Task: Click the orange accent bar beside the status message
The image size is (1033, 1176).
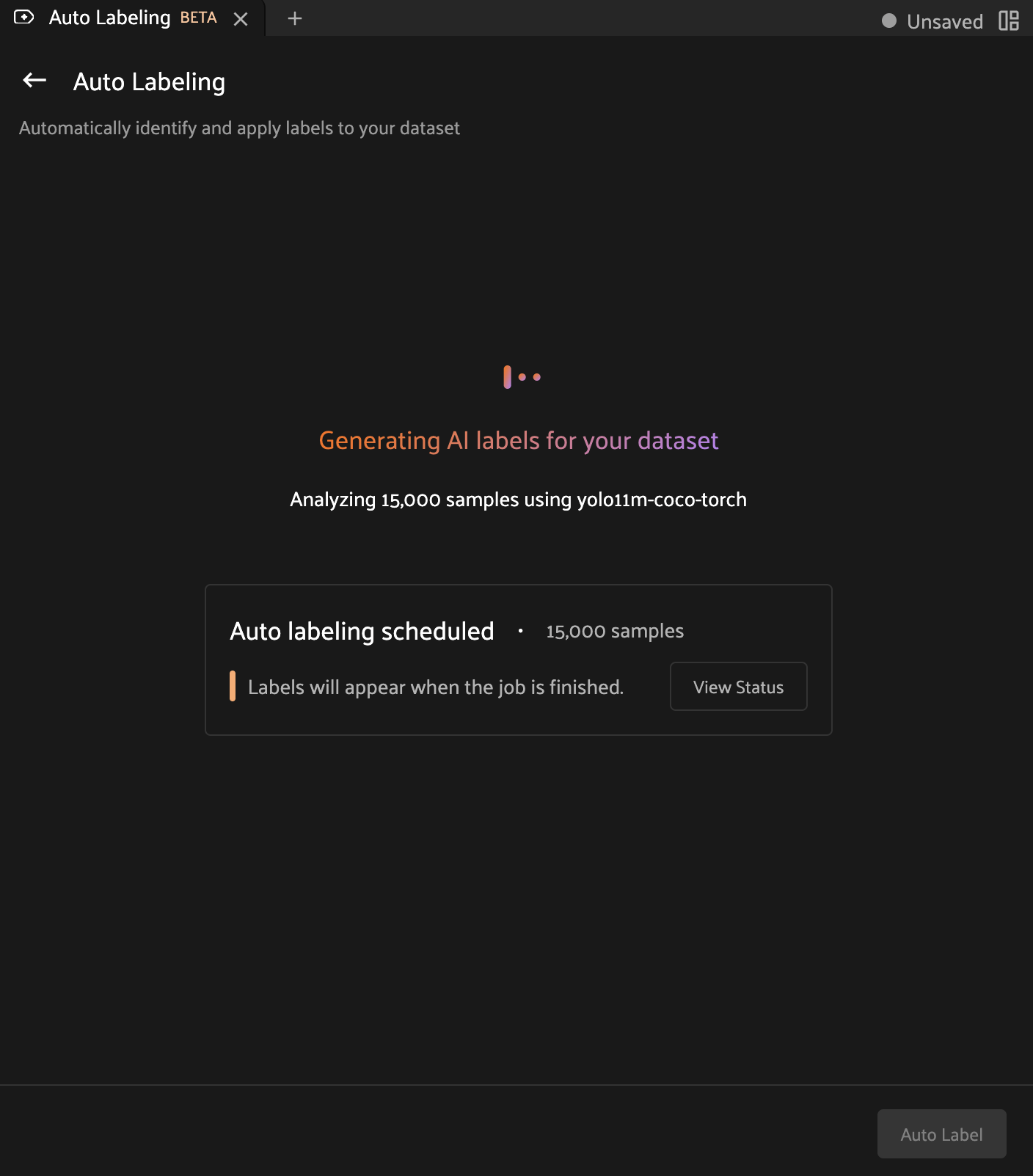Action: pos(233,687)
